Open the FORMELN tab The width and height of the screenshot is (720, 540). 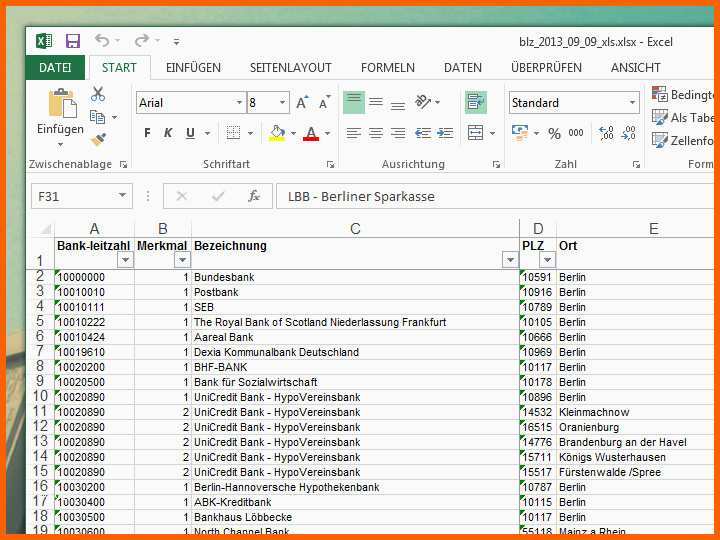pos(388,68)
